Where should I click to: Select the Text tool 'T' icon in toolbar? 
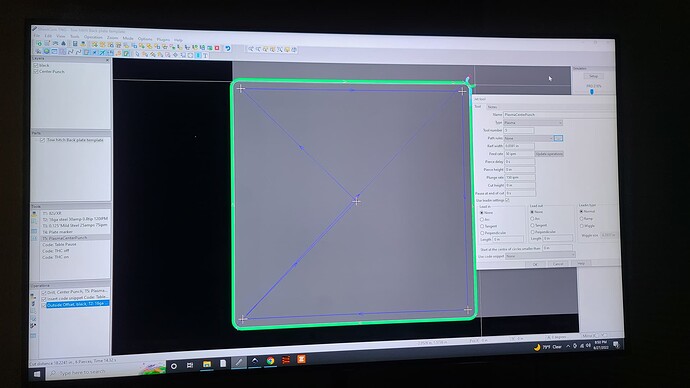pyautogui.click(x=205, y=55)
